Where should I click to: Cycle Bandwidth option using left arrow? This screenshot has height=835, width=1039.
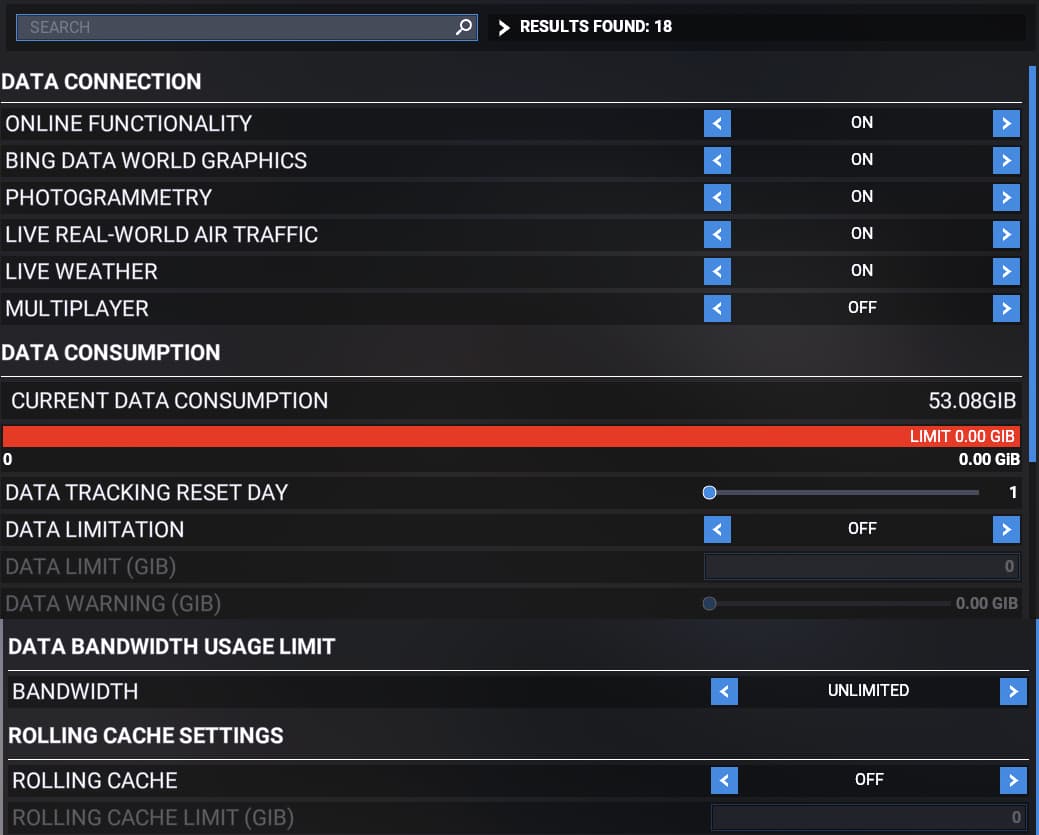[724, 691]
